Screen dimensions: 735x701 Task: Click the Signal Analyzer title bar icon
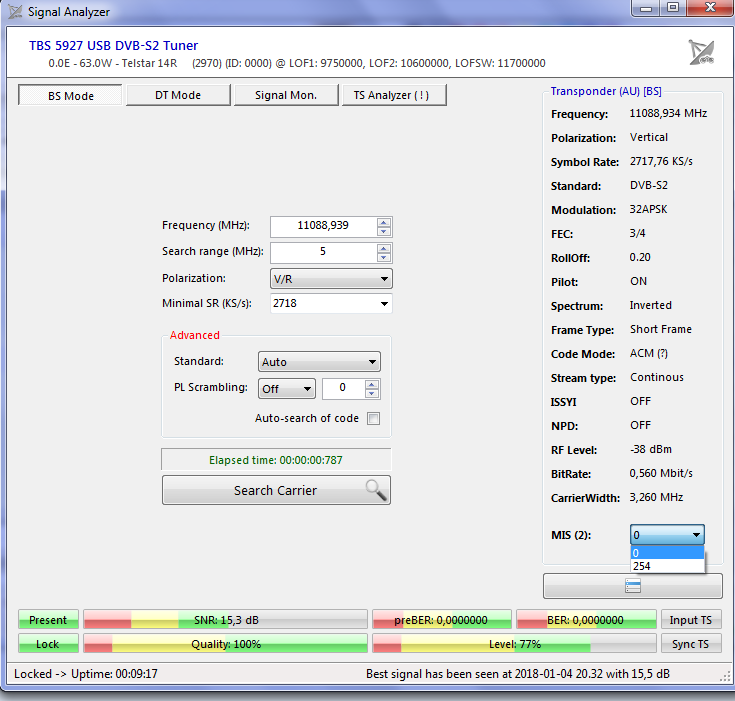click(x=16, y=12)
